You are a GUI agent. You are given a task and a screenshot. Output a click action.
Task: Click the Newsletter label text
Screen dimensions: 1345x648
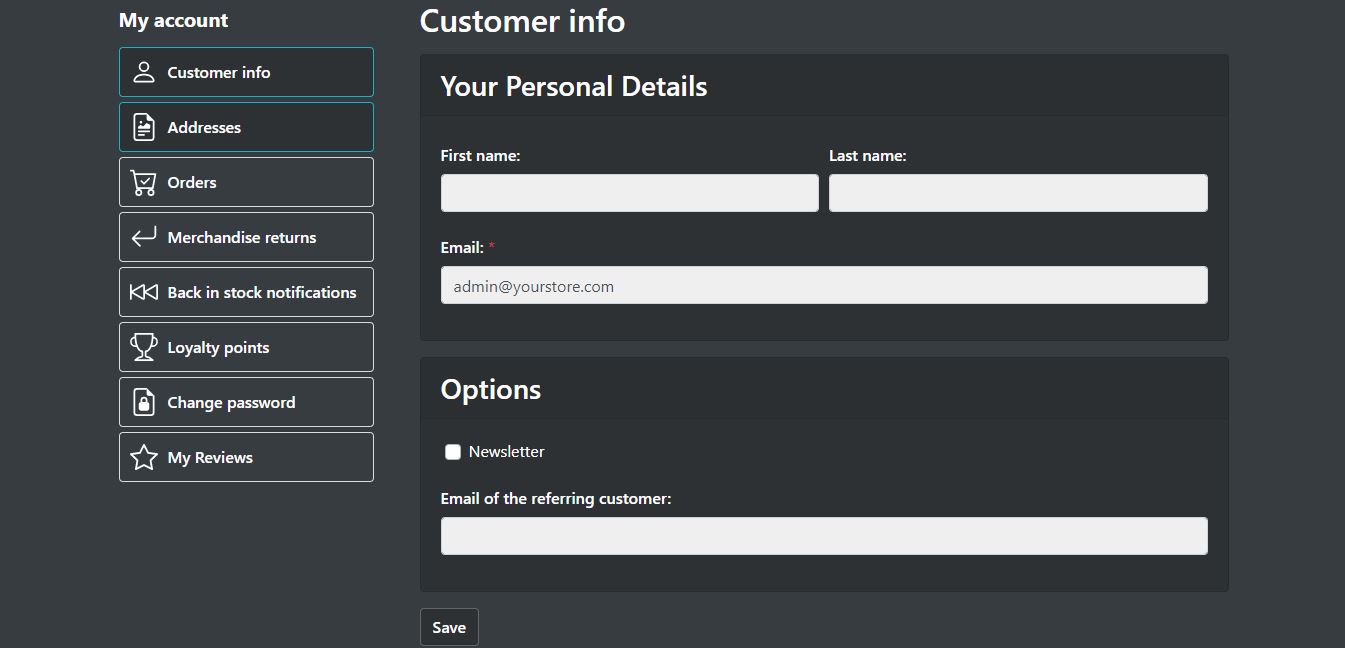pyautogui.click(x=506, y=452)
